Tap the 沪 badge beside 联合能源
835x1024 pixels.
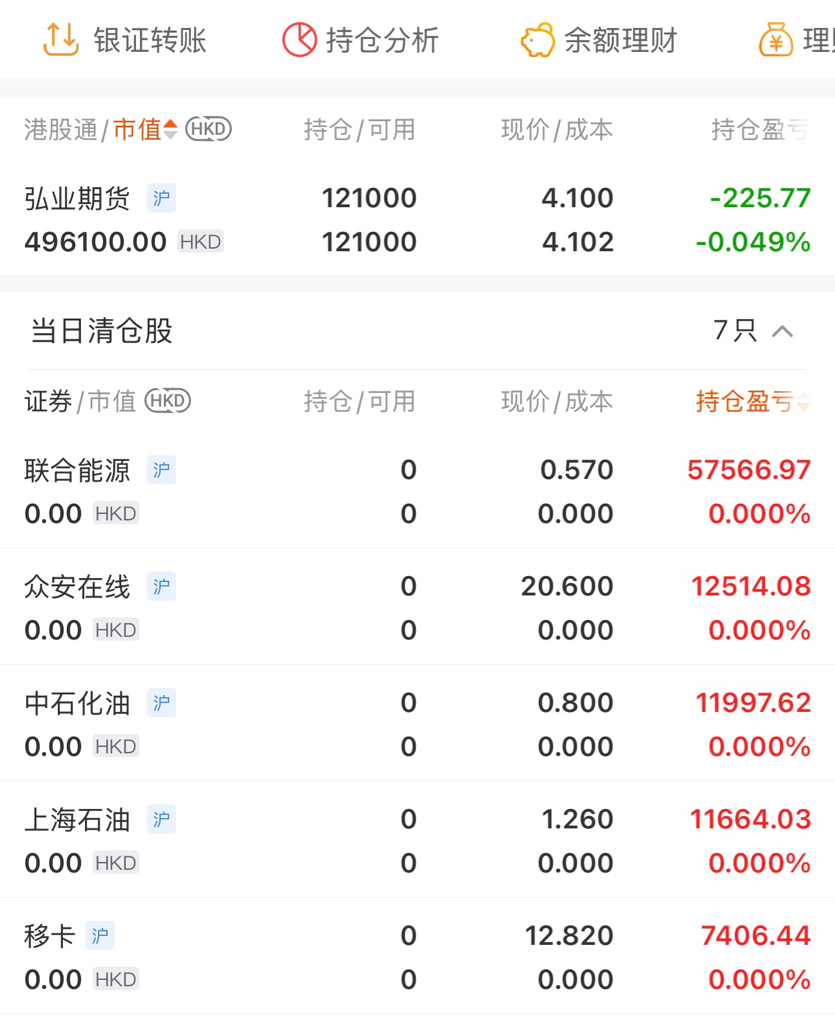tap(161, 470)
